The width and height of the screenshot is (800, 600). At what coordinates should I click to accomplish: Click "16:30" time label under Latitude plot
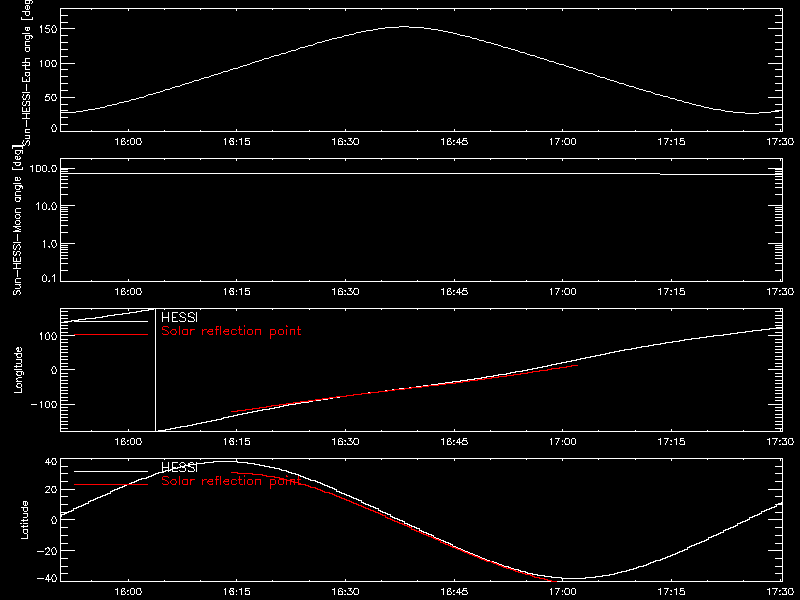[x=345, y=592]
